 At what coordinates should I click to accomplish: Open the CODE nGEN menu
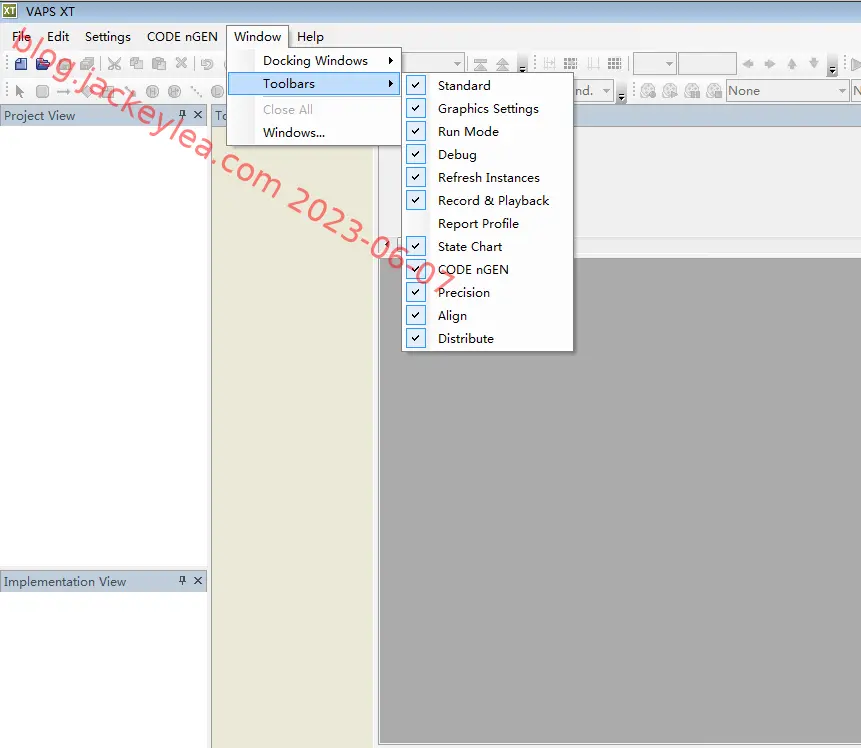click(182, 37)
